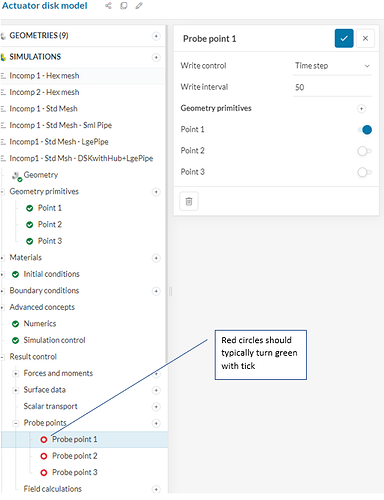Select Point 1 in the tree
The height and width of the screenshot is (500, 384).
coord(50,208)
